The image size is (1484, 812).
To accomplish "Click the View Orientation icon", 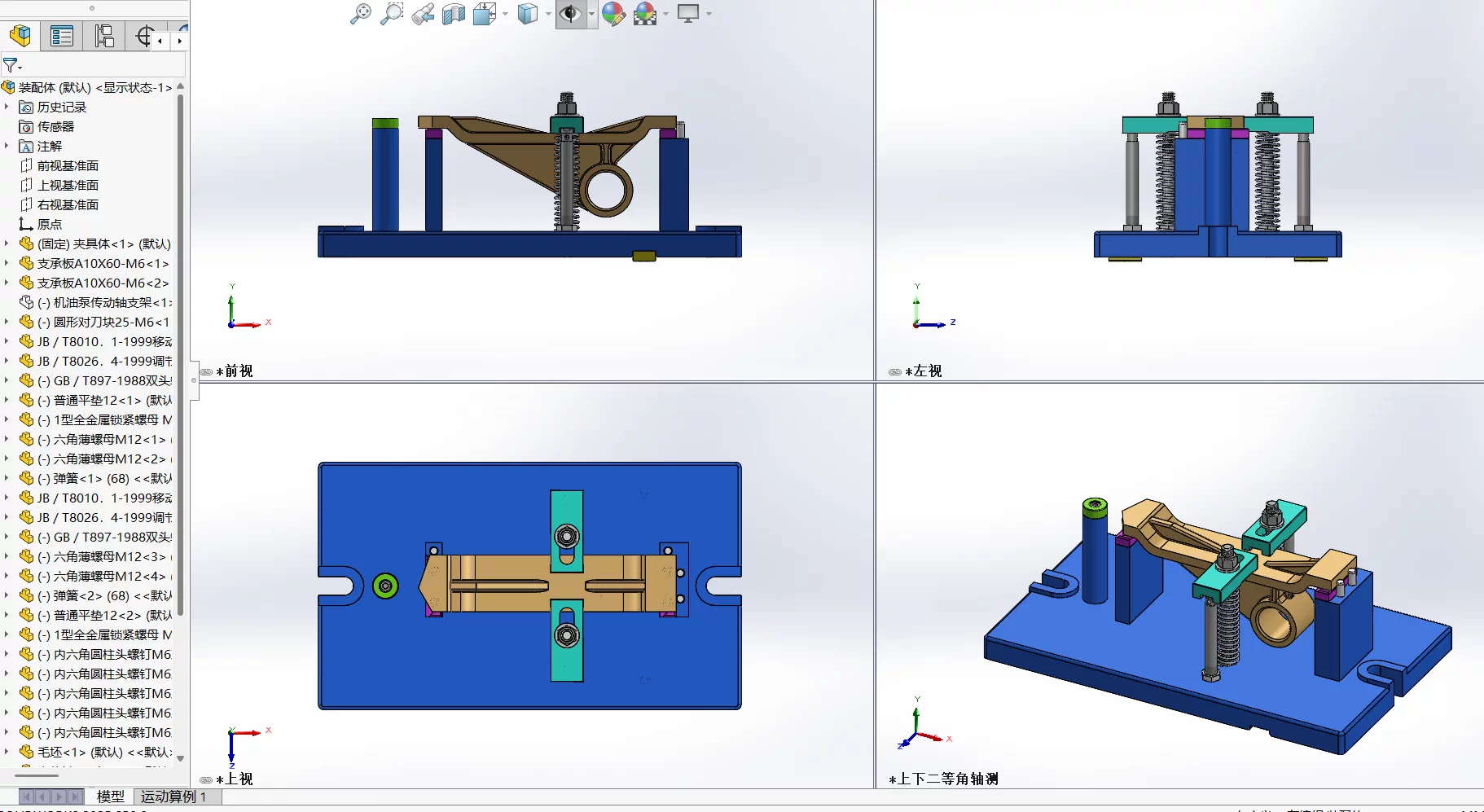I will click(485, 14).
